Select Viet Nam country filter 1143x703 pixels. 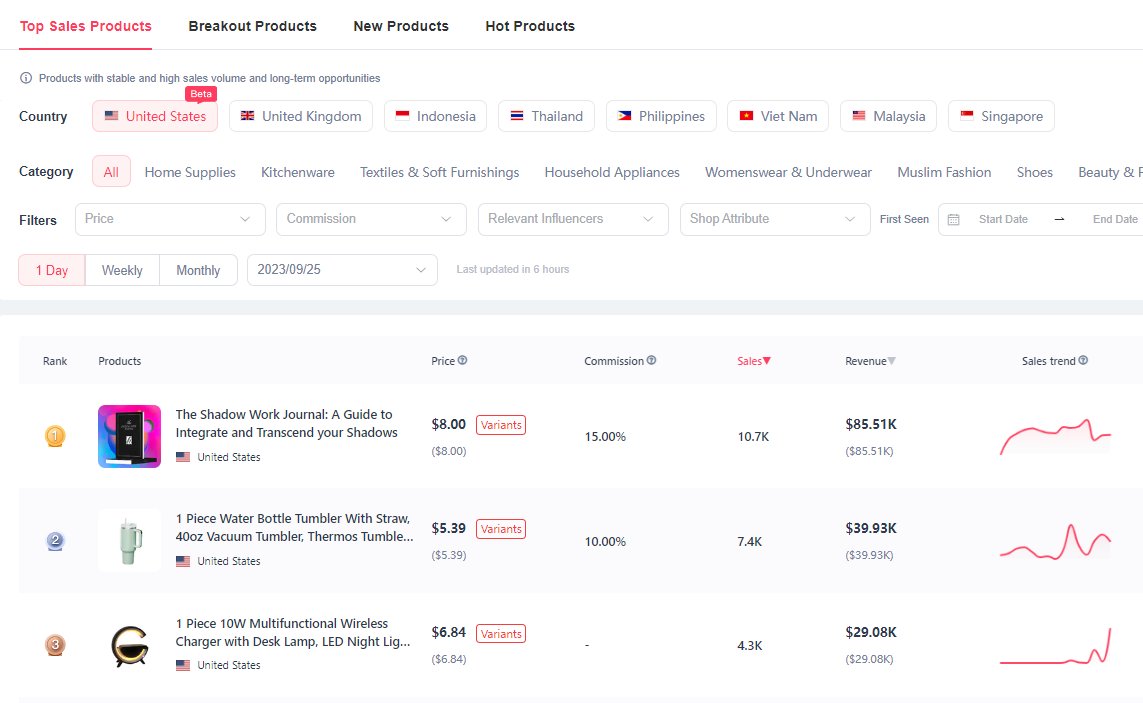pos(779,116)
